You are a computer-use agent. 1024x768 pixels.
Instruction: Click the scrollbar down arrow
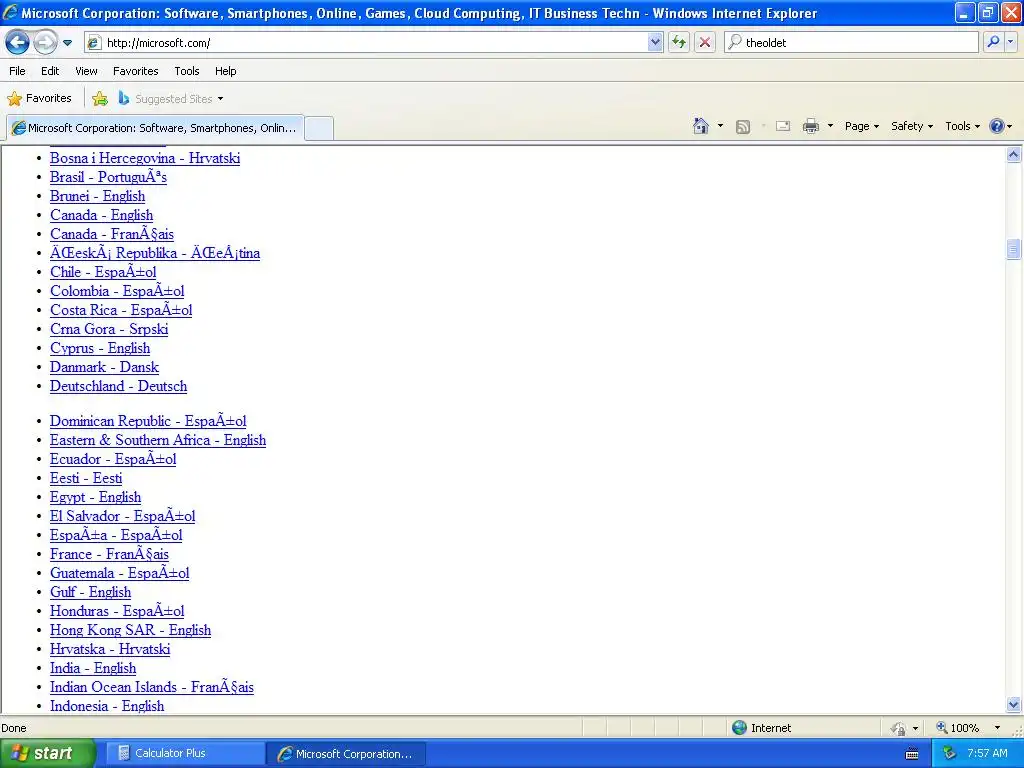[1014, 705]
